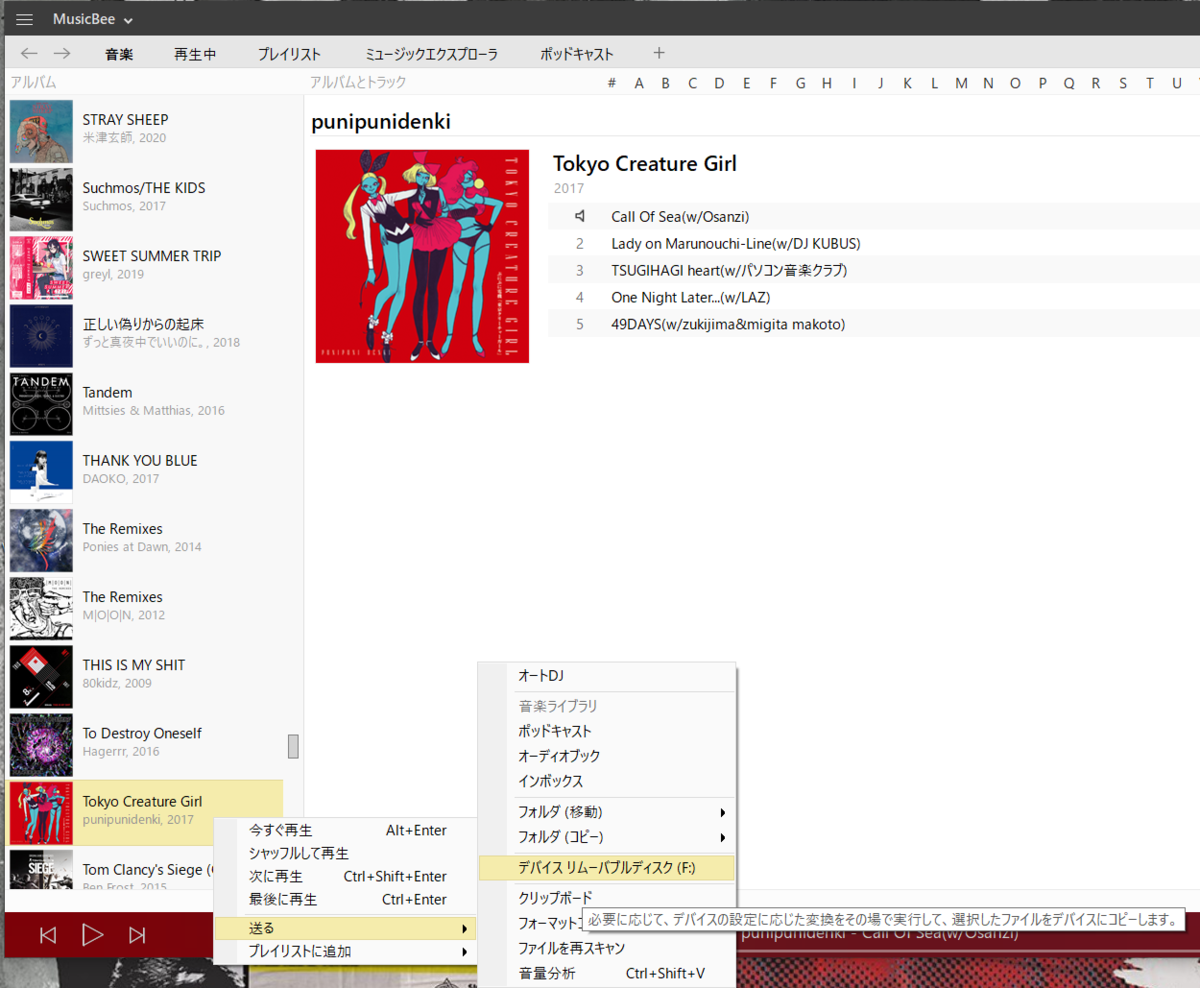
Task: Open the hamburger main menu
Action: coord(26,19)
